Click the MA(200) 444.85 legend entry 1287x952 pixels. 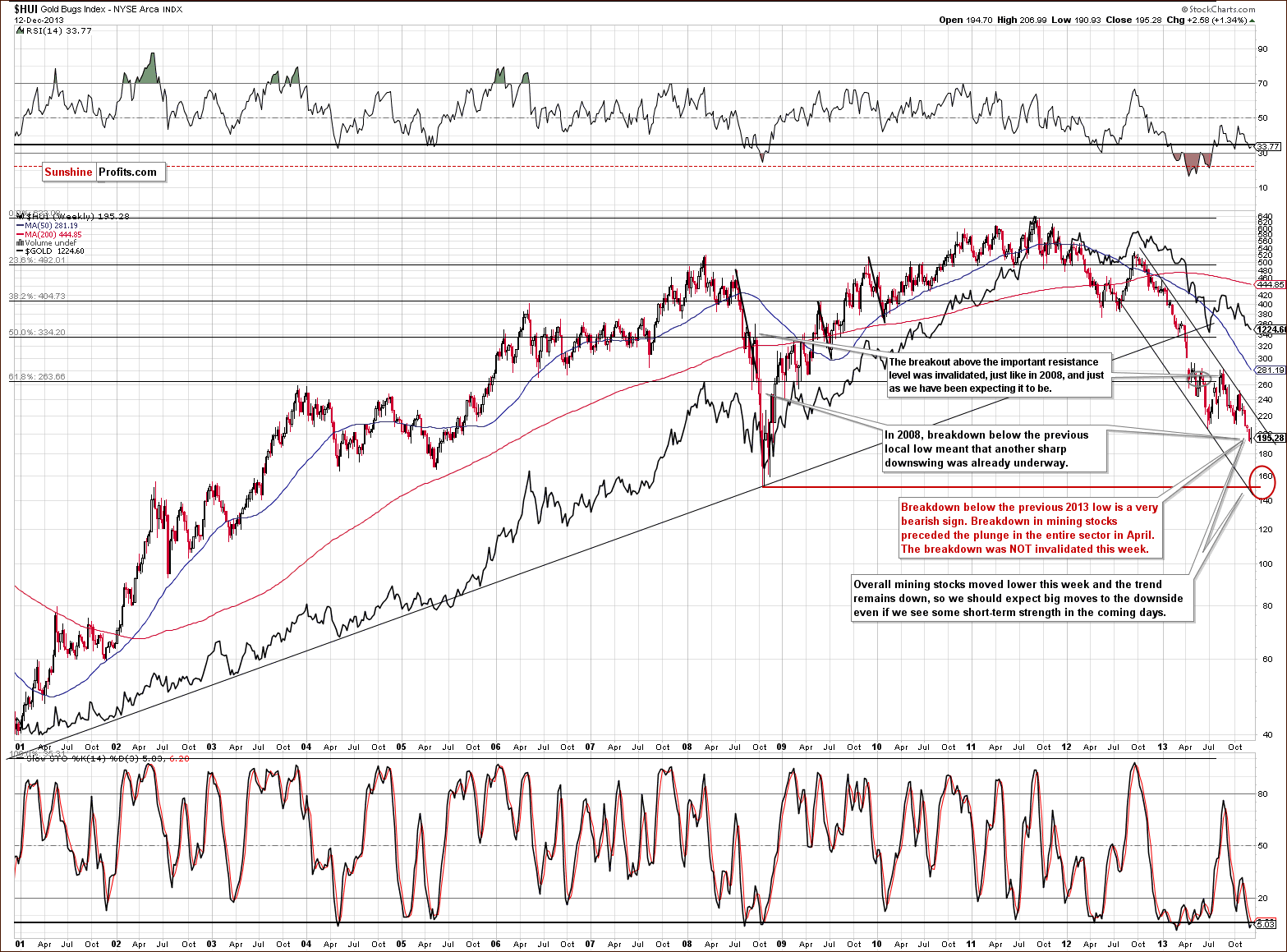pos(48,234)
